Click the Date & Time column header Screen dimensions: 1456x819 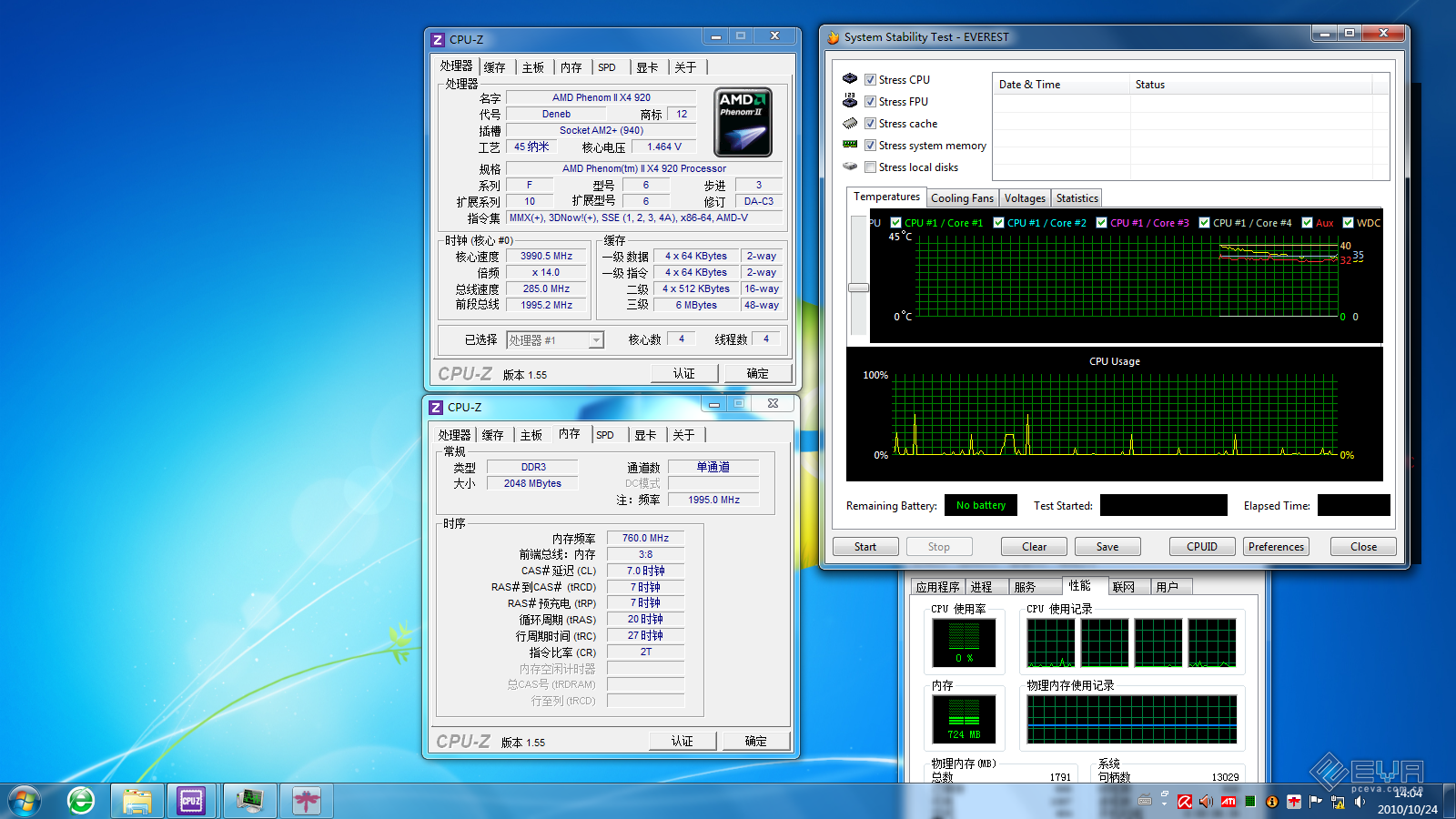pos(1061,85)
